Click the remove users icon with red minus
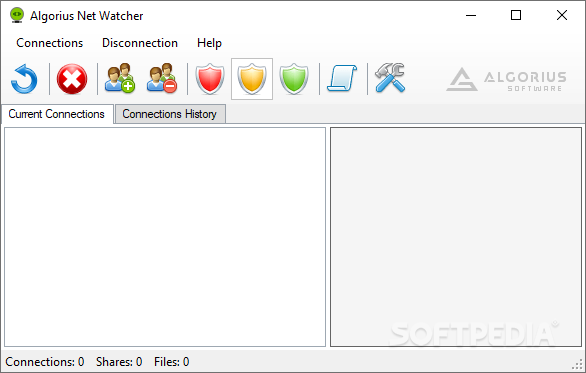This screenshot has width=586, height=373. (162, 78)
